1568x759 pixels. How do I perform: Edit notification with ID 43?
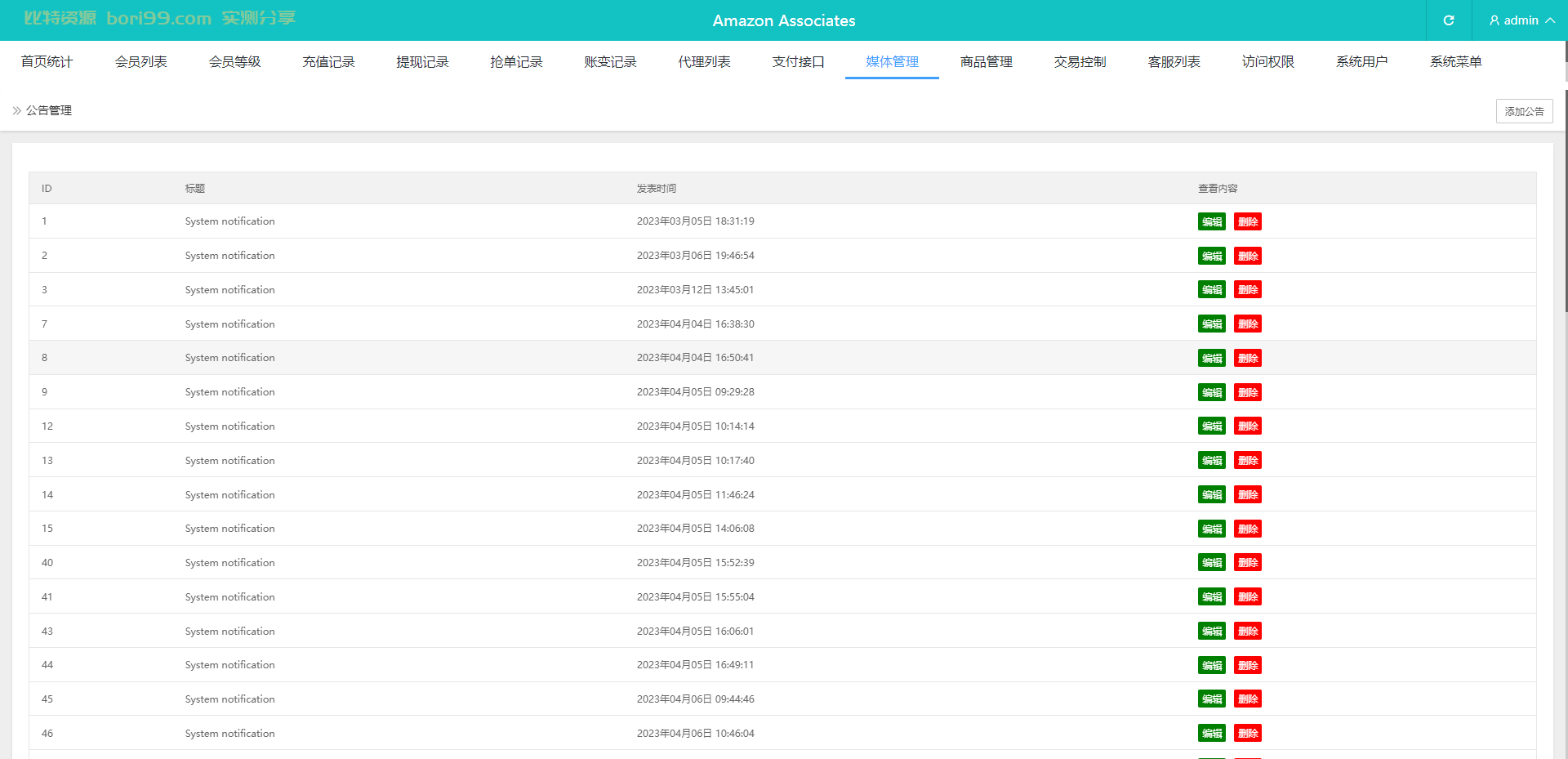coord(1212,631)
